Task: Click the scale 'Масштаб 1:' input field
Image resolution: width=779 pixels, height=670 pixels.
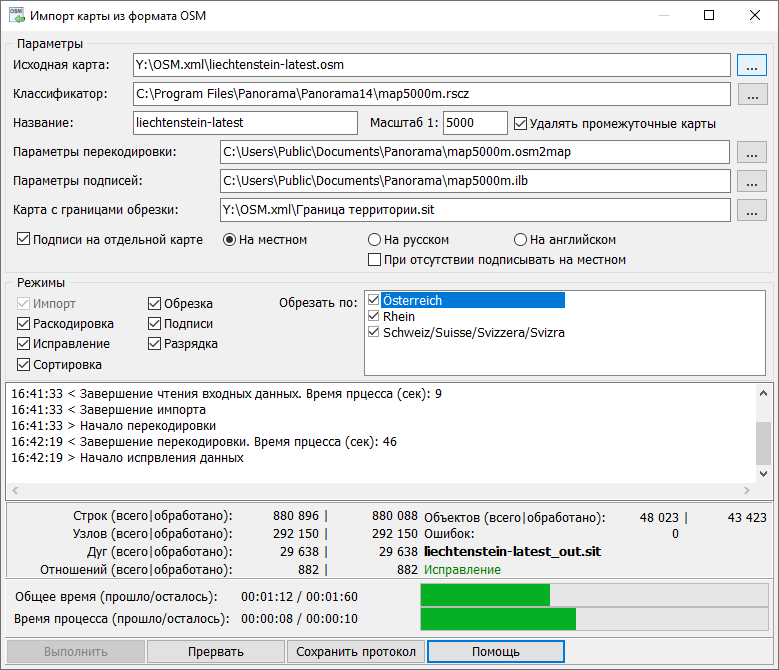Action: (474, 123)
